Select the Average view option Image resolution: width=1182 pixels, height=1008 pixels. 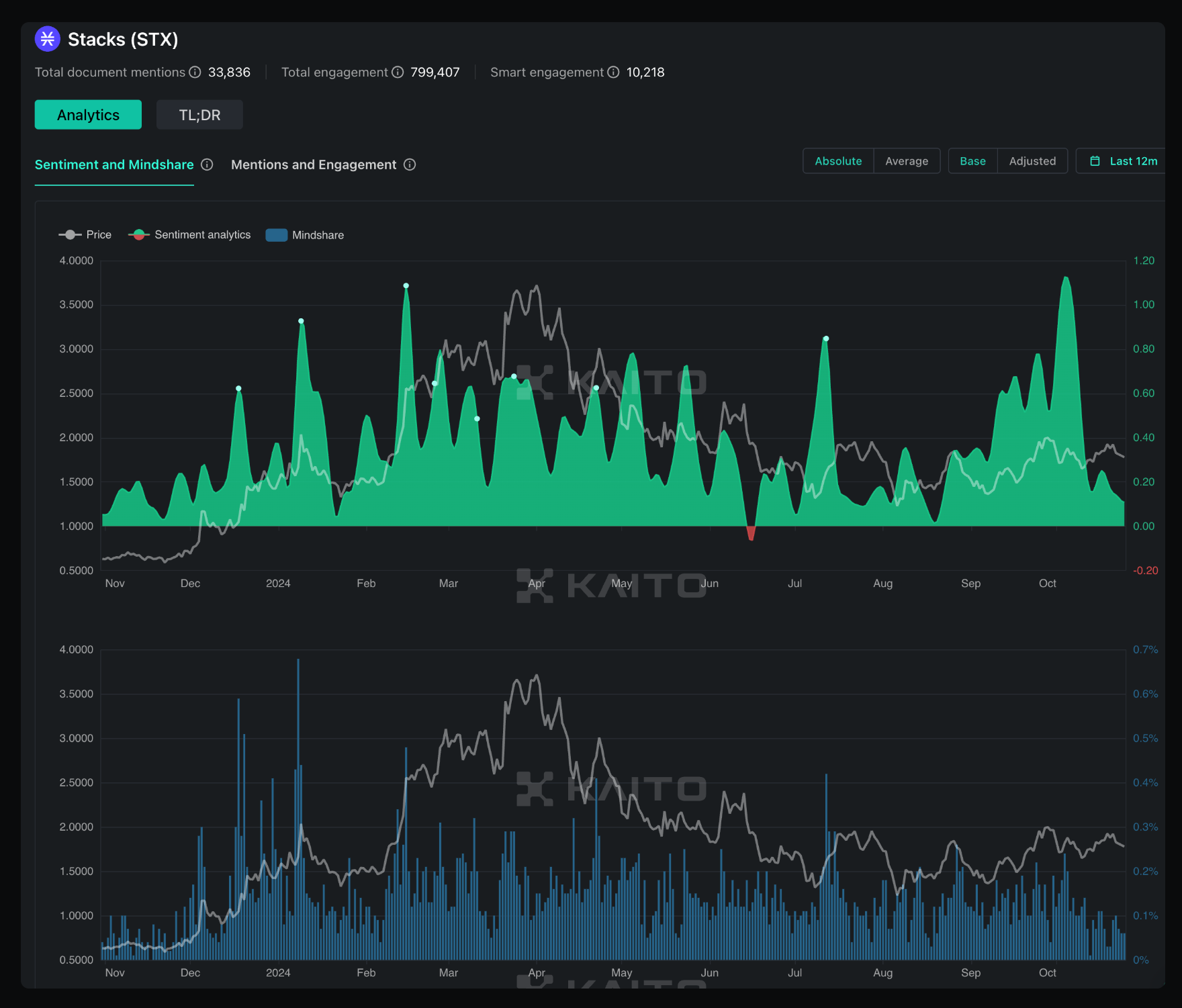[907, 161]
